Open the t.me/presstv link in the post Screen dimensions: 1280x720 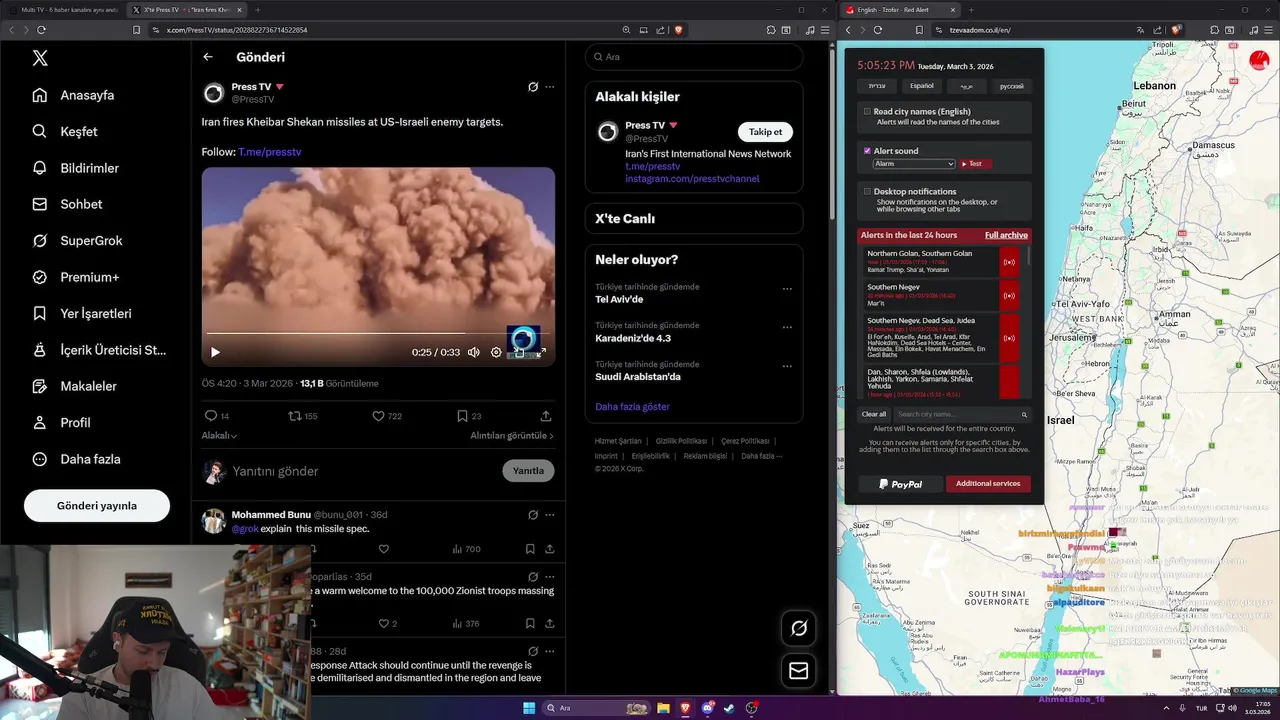coord(270,152)
